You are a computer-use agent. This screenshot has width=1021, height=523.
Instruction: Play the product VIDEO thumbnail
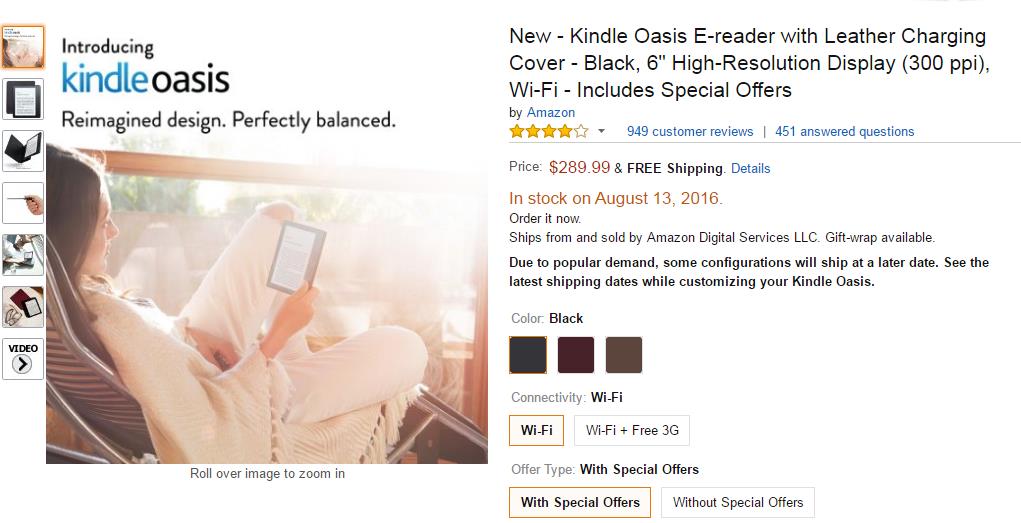(x=22, y=358)
